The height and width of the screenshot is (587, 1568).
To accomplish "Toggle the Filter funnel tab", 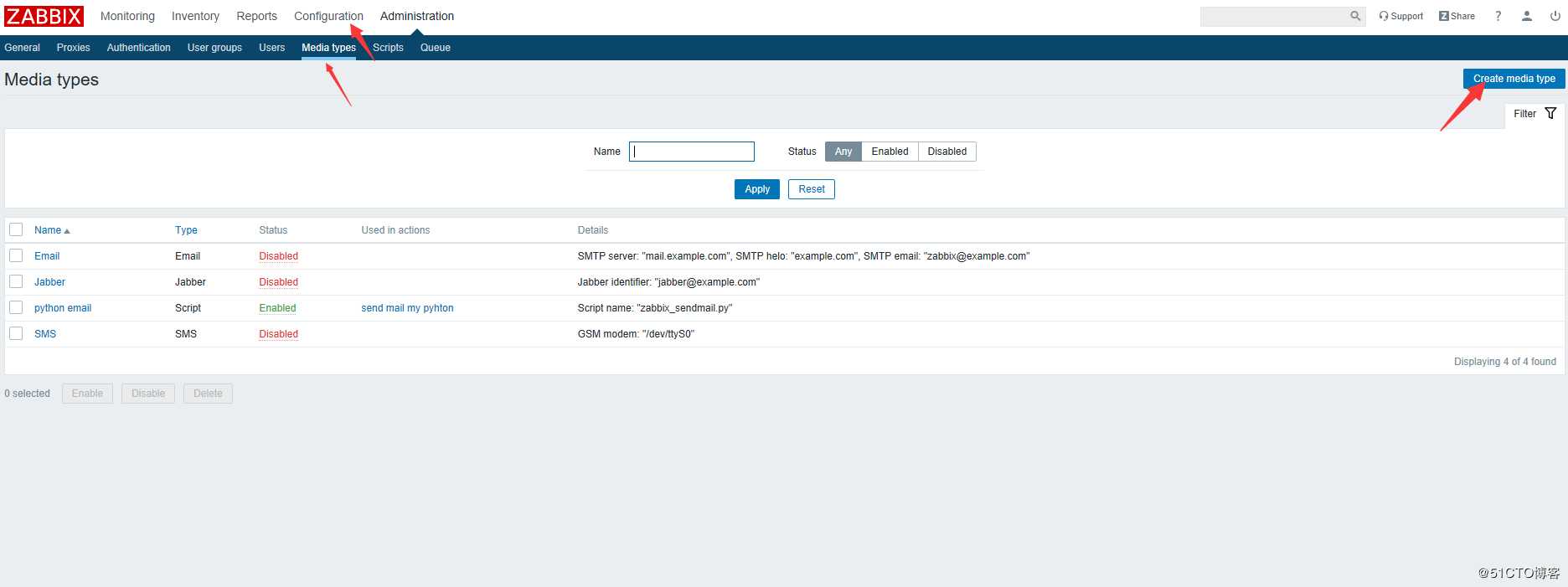I will click(x=1534, y=114).
